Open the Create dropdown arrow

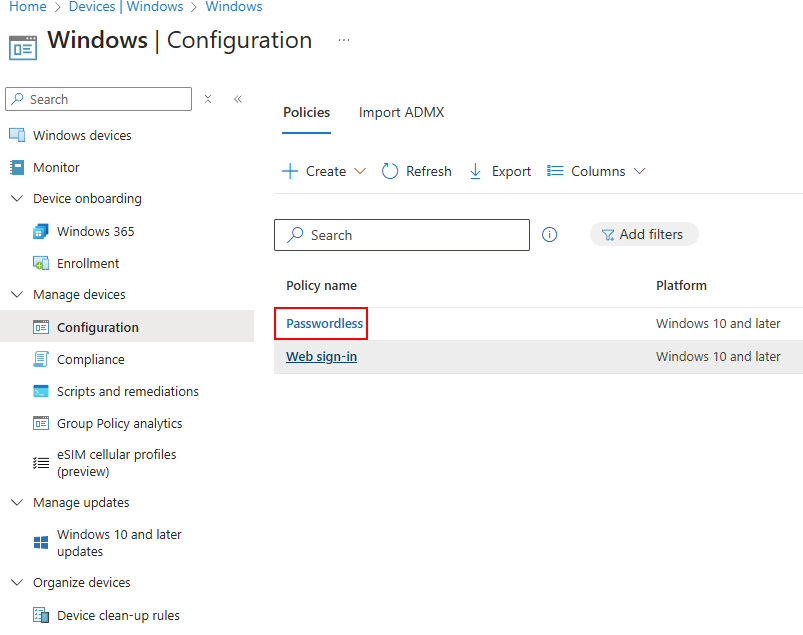tap(360, 171)
